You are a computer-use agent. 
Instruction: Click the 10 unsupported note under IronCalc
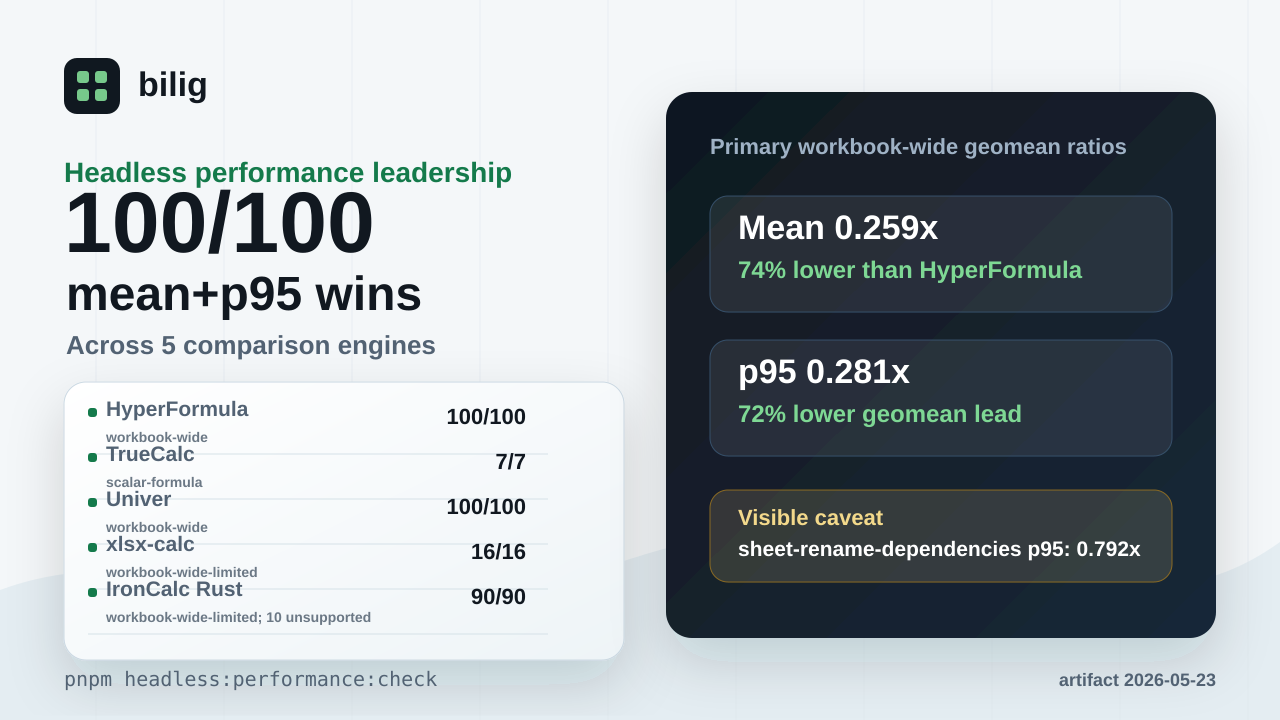coord(318,617)
